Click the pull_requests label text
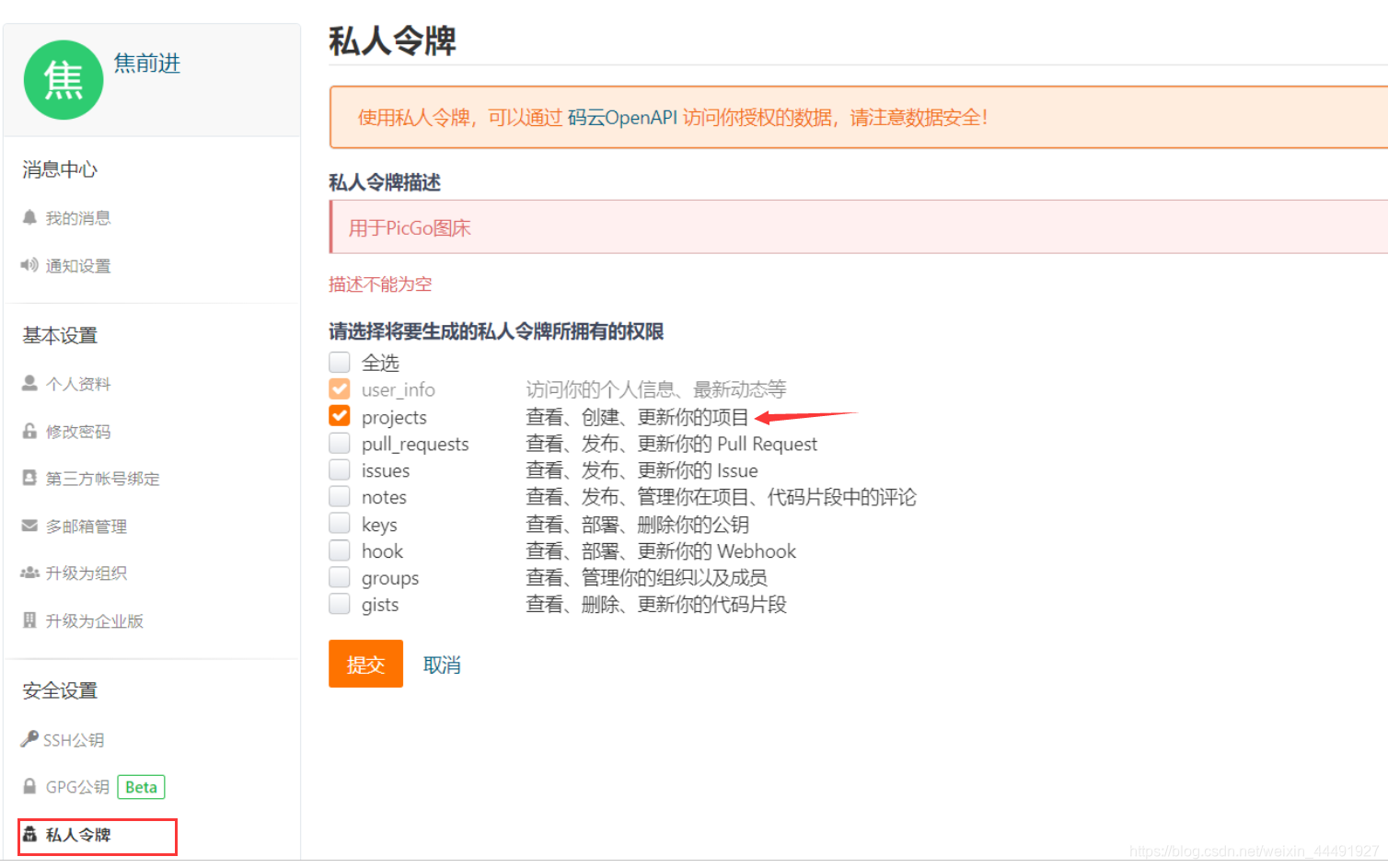This screenshot has height=868, width=1388. point(415,445)
